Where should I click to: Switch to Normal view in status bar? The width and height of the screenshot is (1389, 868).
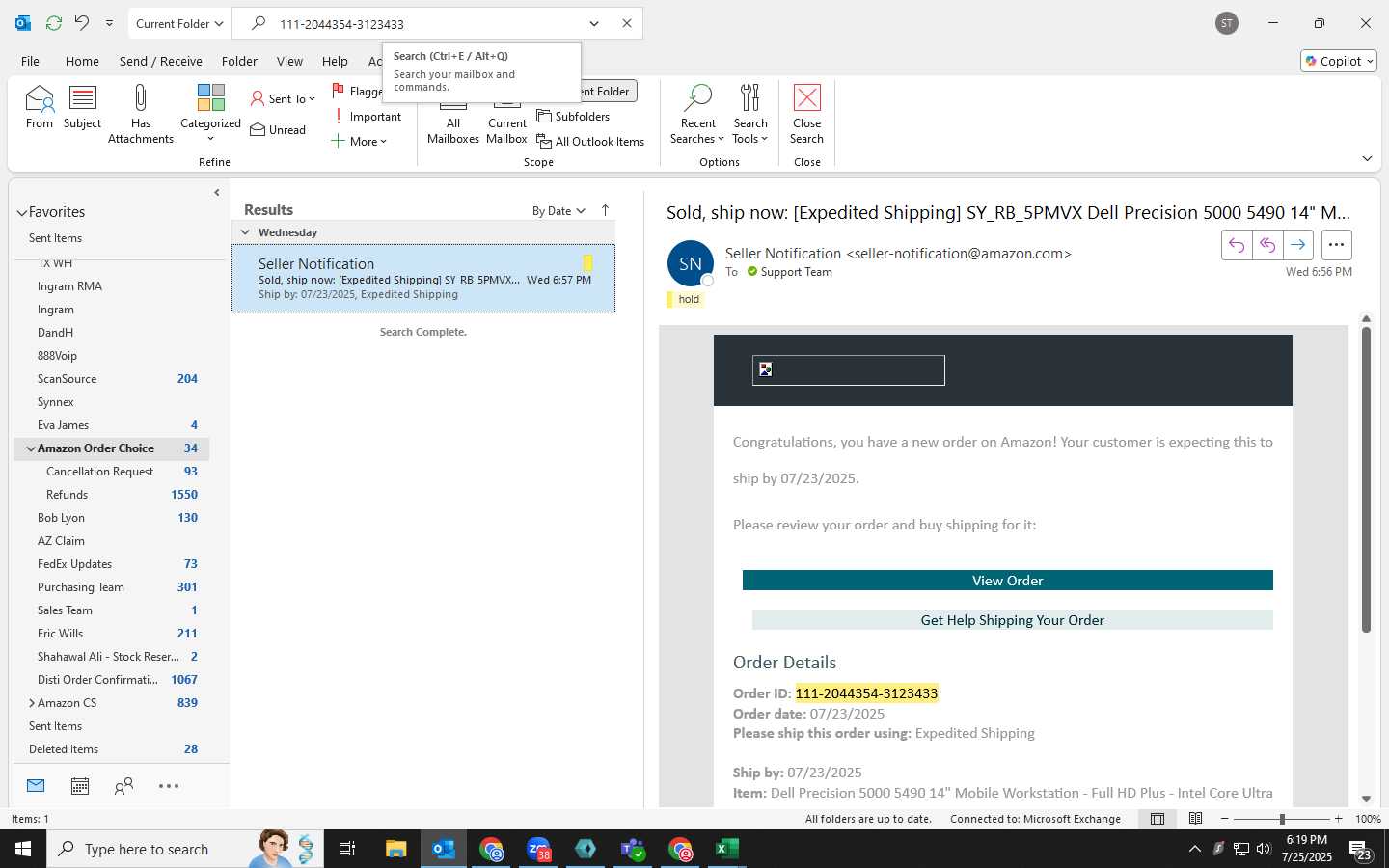coord(1157,819)
